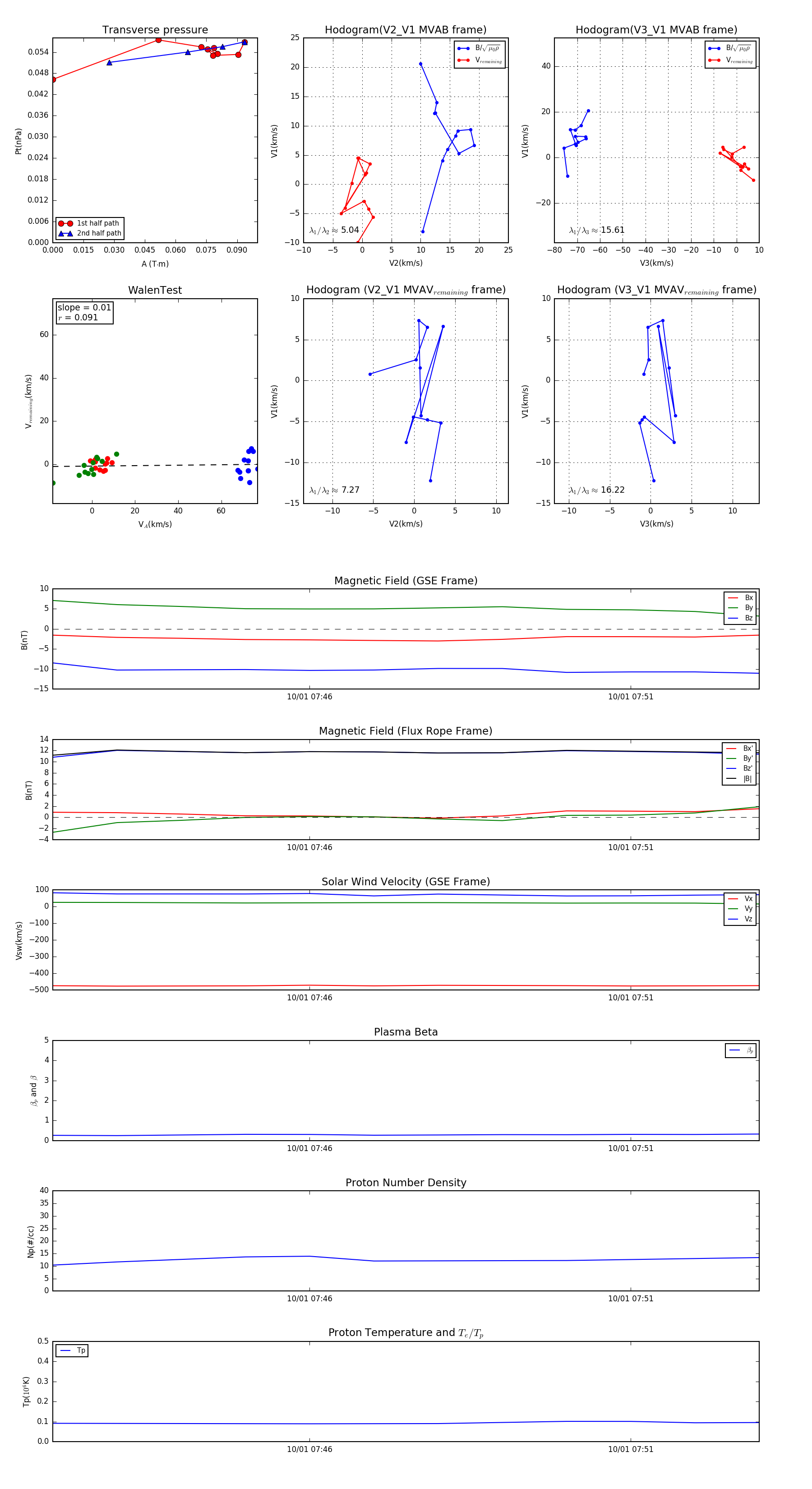Click the 'V_A(km/s)' axis label

click(x=155, y=525)
